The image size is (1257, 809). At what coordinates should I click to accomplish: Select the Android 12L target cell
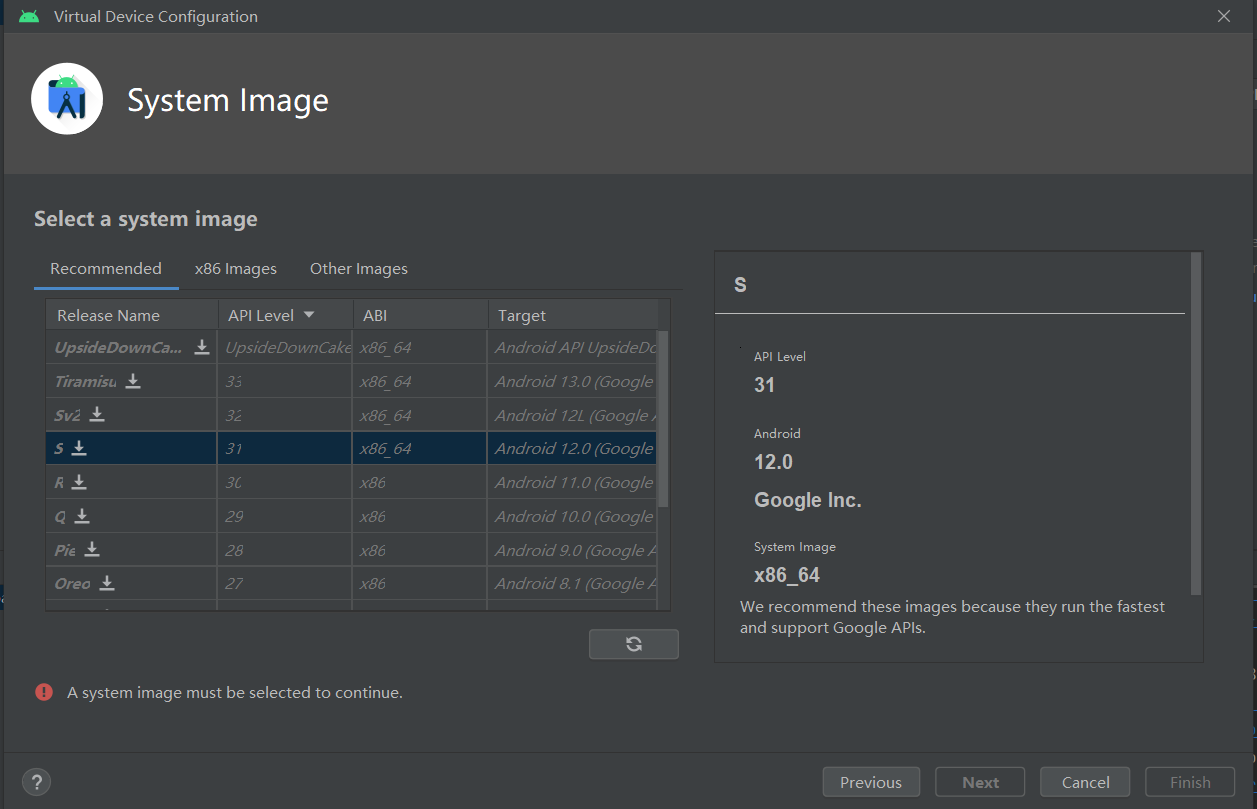pos(573,415)
